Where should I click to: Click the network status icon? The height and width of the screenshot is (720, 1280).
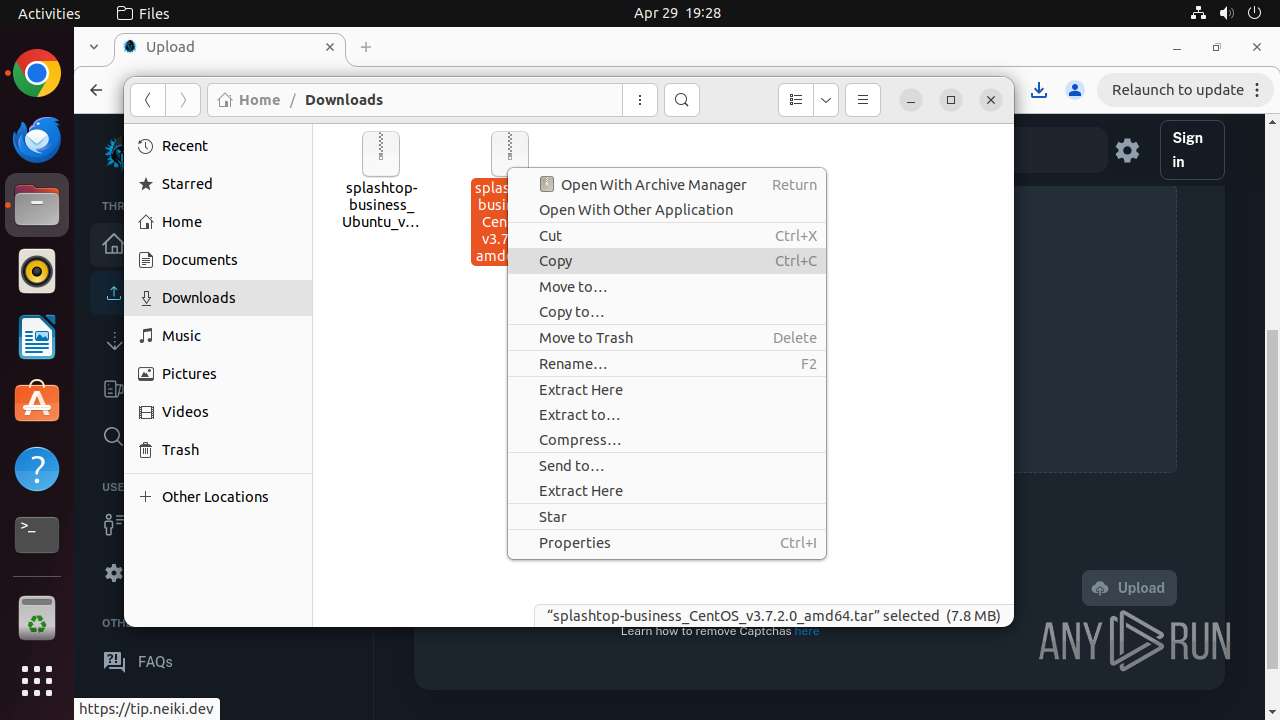coord(1199,13)
